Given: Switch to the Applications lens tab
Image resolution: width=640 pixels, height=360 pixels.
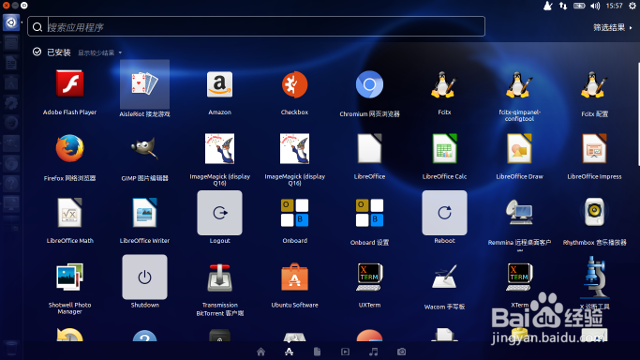Looking at the screenshot, I should [289, 351].
